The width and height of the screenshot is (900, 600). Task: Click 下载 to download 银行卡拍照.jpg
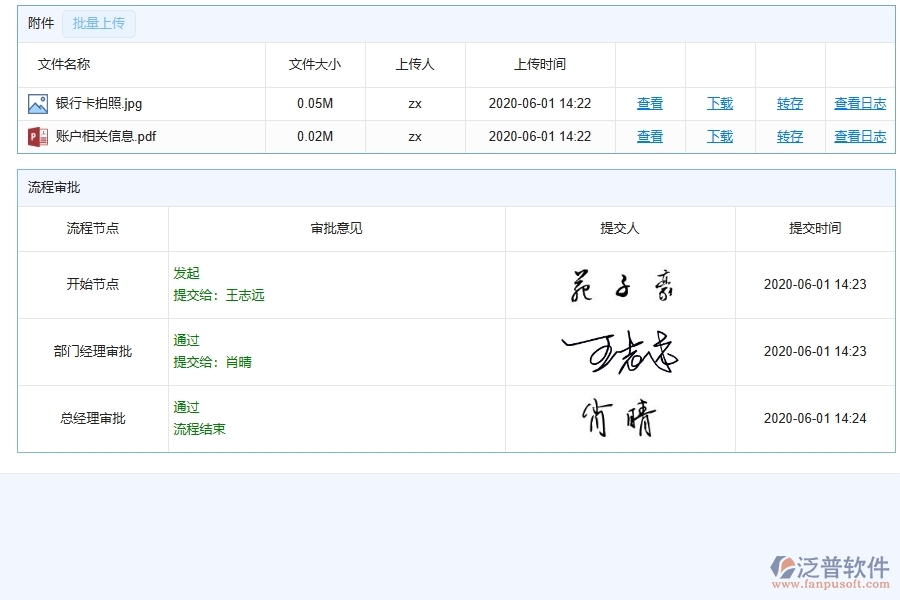point(719,102)
